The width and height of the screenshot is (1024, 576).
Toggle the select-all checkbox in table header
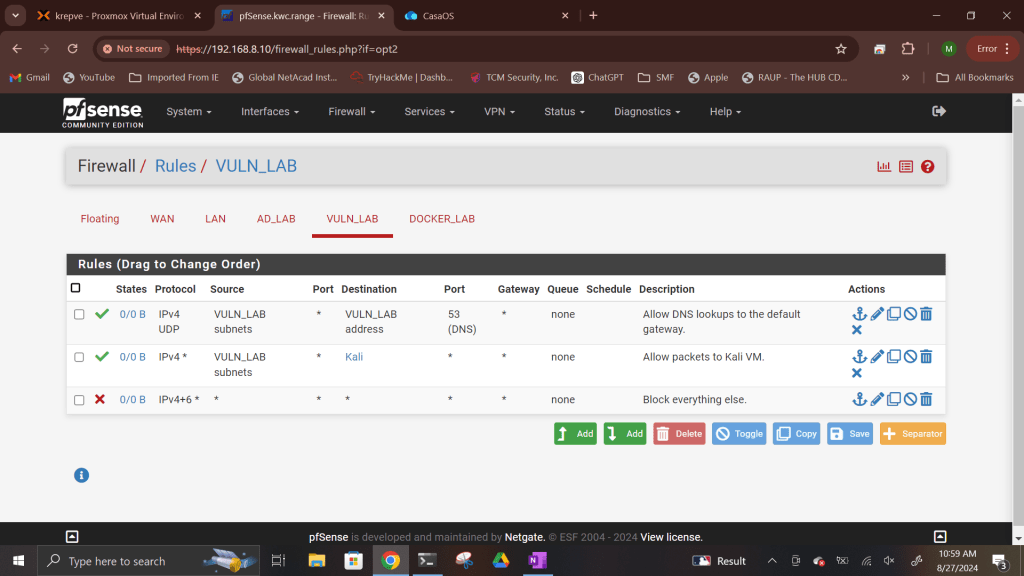75,289
